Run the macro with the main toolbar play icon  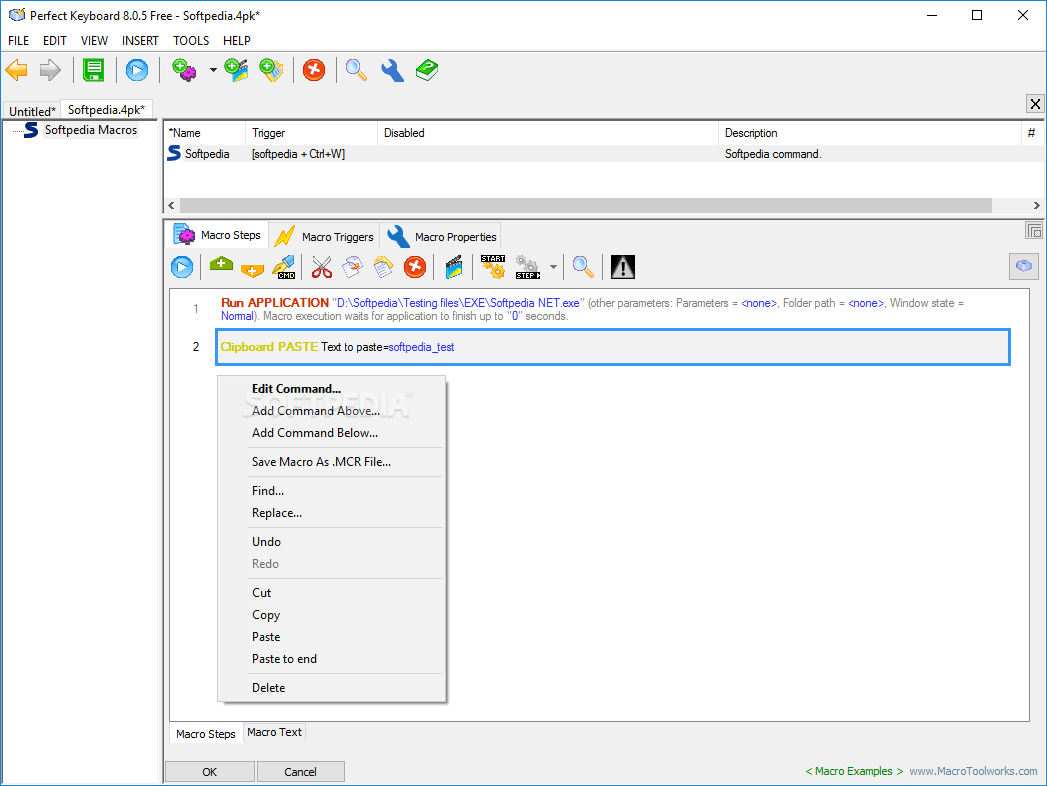point(137,70)
